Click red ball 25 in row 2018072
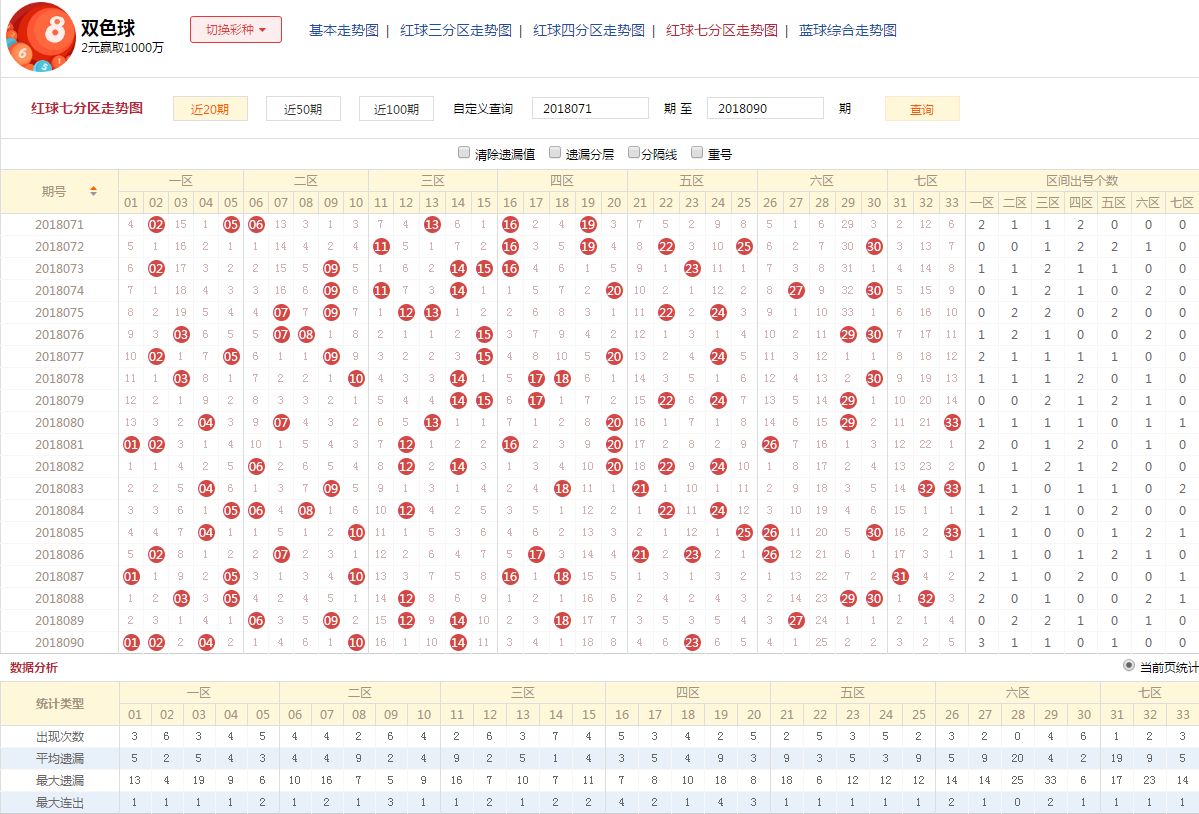This screenshot has height=814, width=1199. click(x=744, y=247)
